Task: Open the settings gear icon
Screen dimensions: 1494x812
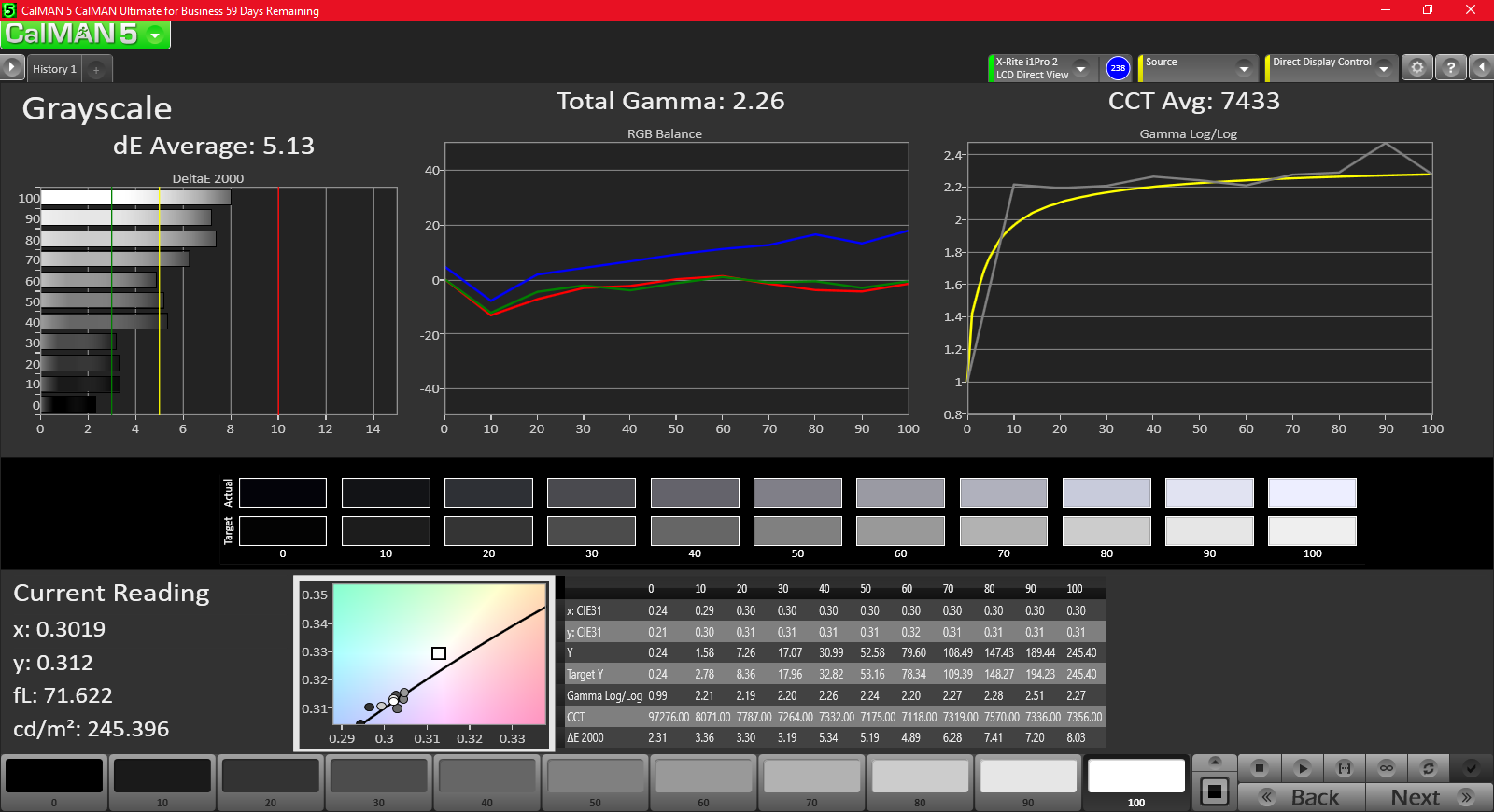Action: point(1417,68)
